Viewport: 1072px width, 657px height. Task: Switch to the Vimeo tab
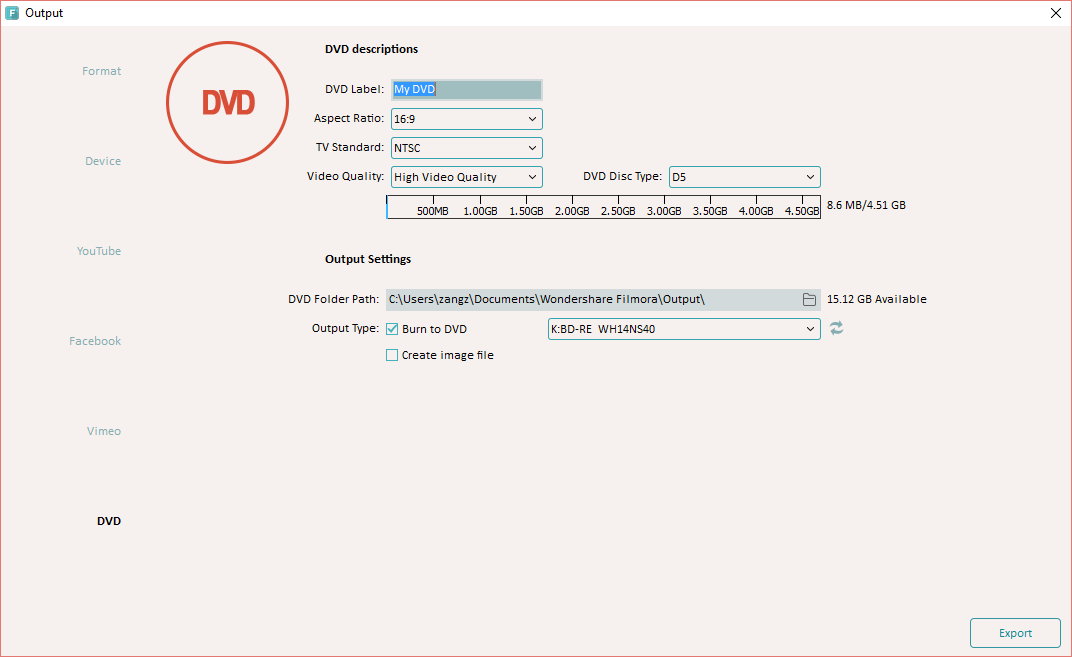click(x=103, y=431)
